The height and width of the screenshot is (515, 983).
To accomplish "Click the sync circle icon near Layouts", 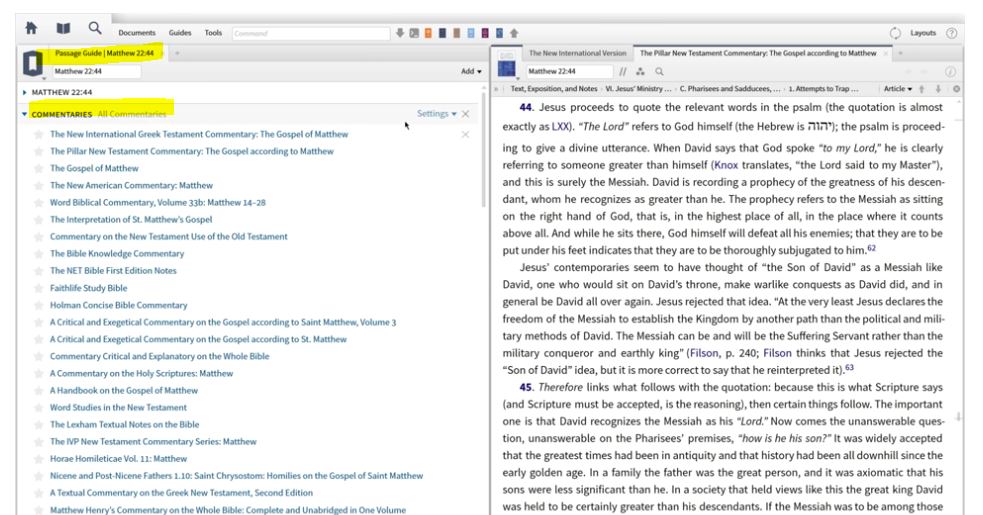I will [895, 33].
